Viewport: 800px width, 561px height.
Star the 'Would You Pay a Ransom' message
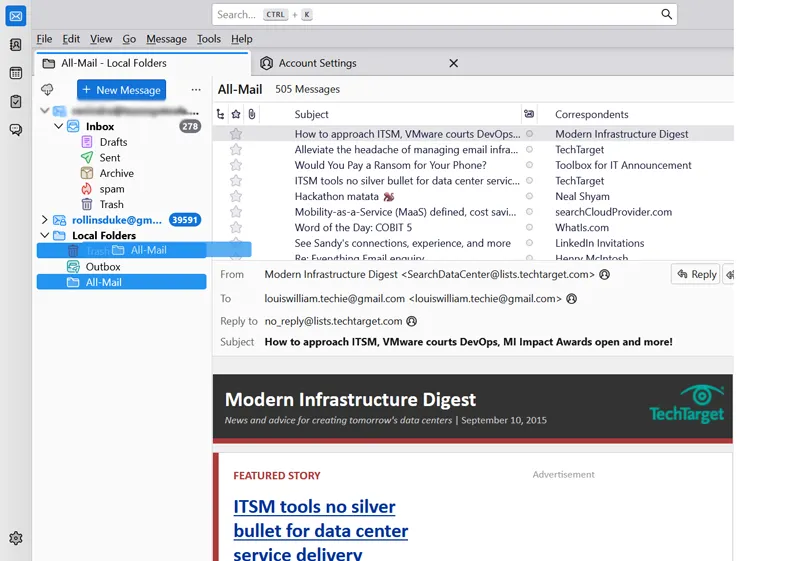(236, 165)
